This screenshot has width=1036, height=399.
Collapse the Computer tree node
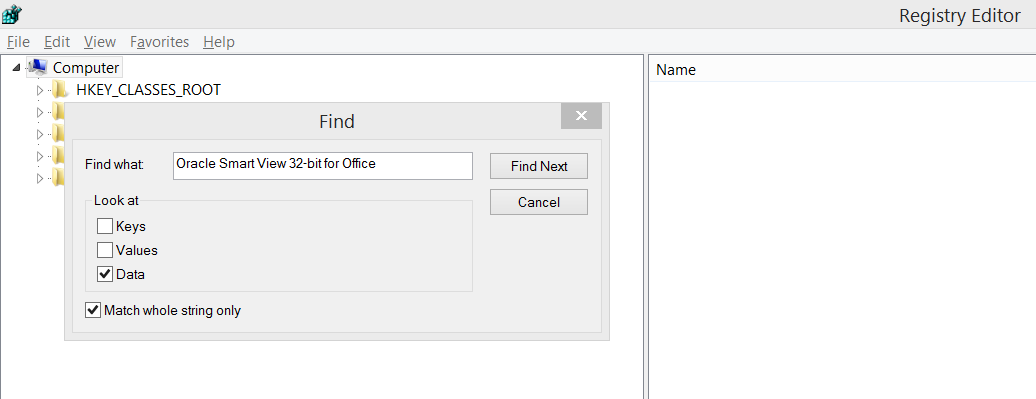coord(16,68)
